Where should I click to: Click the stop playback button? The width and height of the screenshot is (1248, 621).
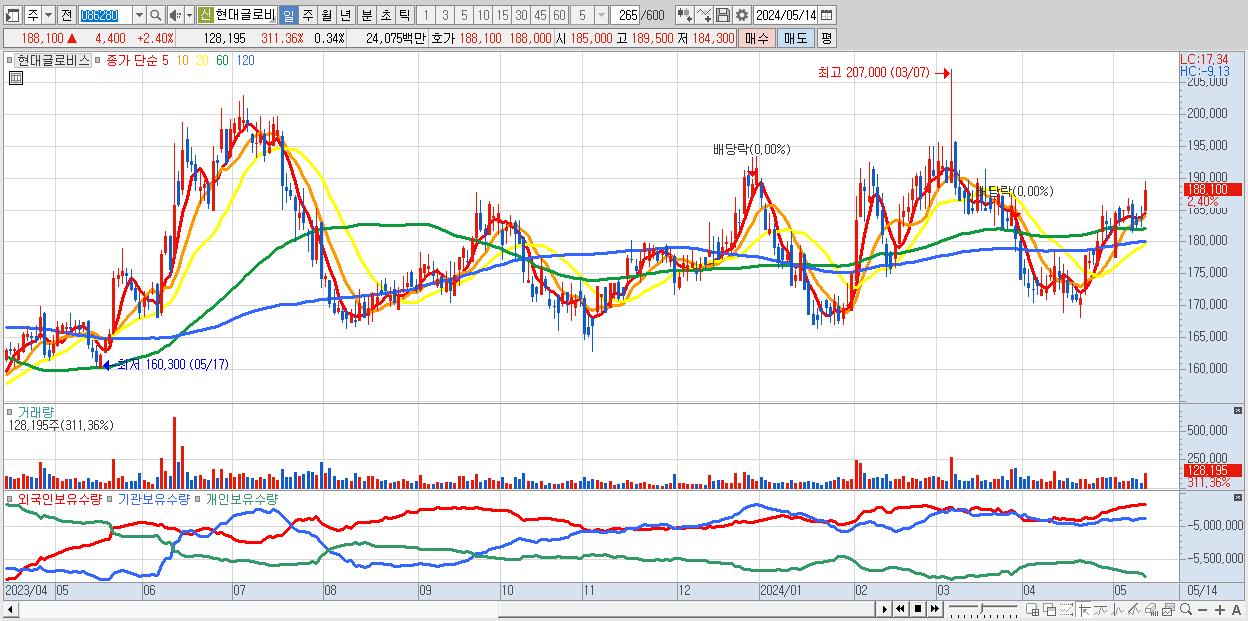917,609
